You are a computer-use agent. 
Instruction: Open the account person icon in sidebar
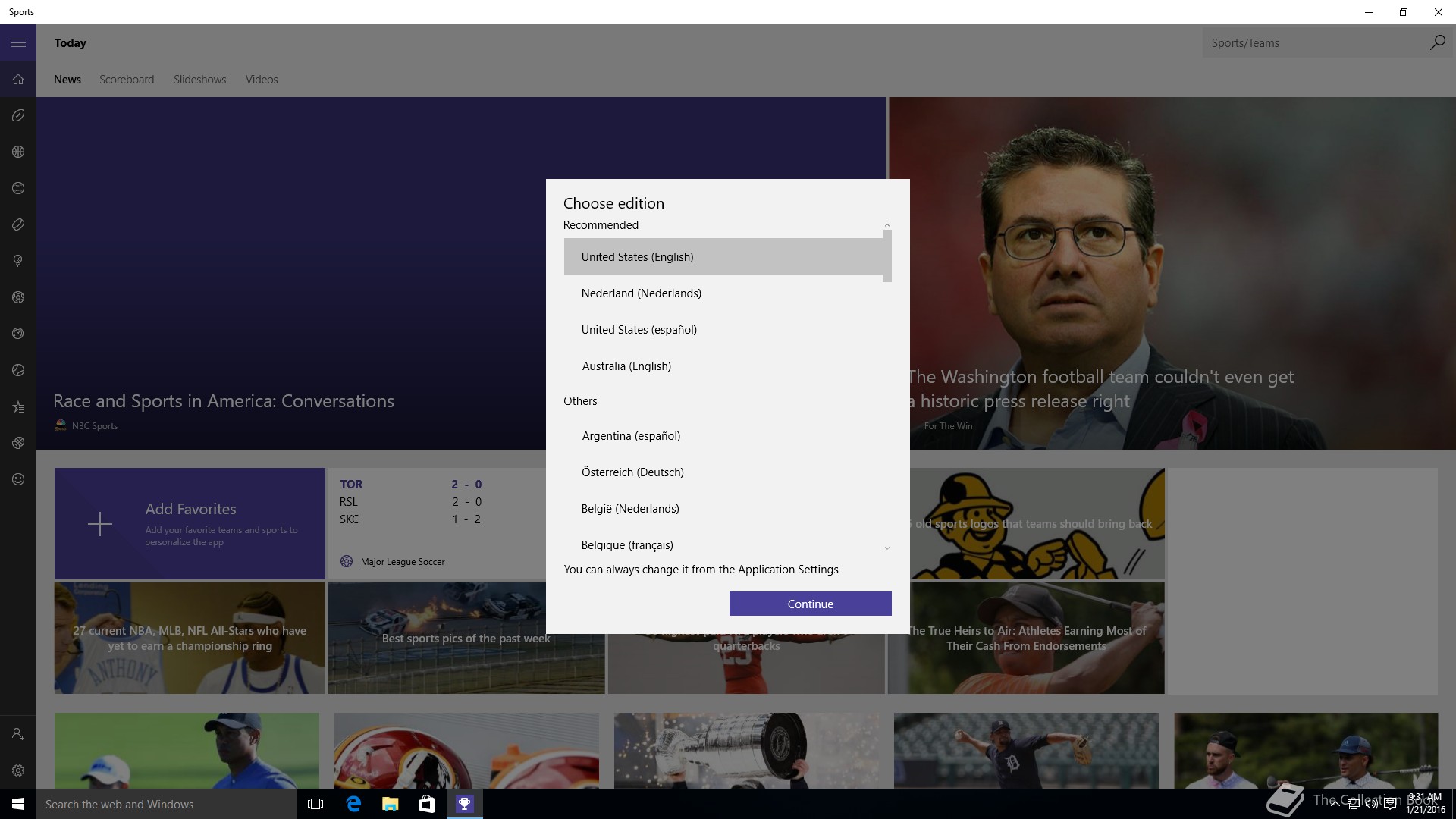click(18, 734)
